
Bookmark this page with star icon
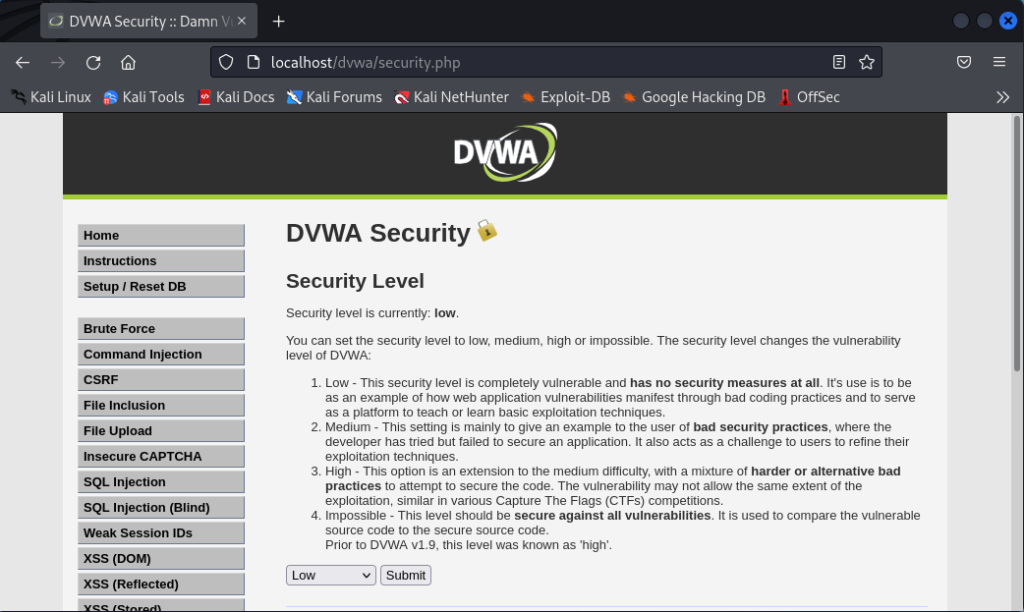click(x=867, y=62)
